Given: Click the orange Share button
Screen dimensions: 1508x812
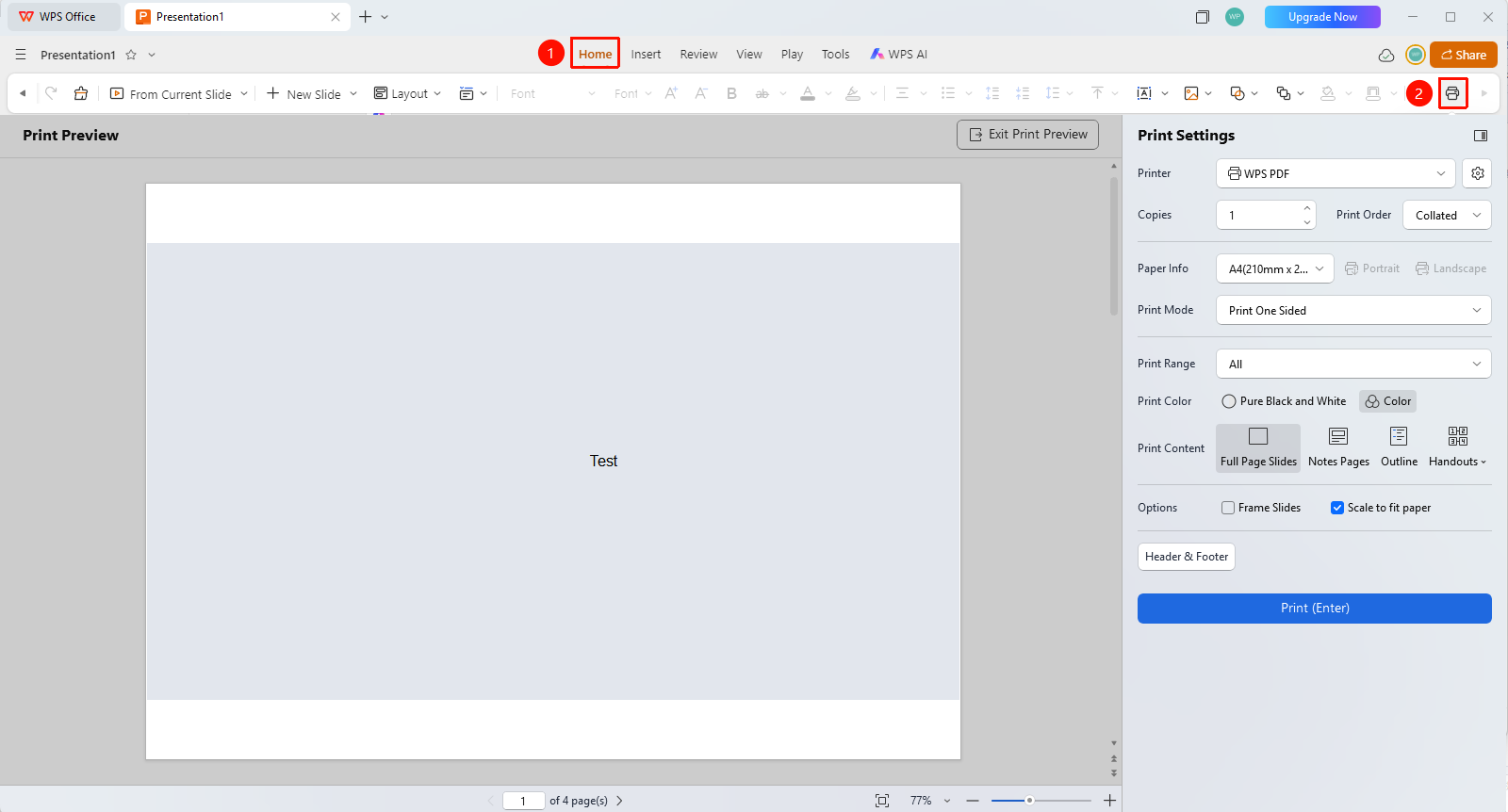Looking at the screenshot, I should 1464,55.
